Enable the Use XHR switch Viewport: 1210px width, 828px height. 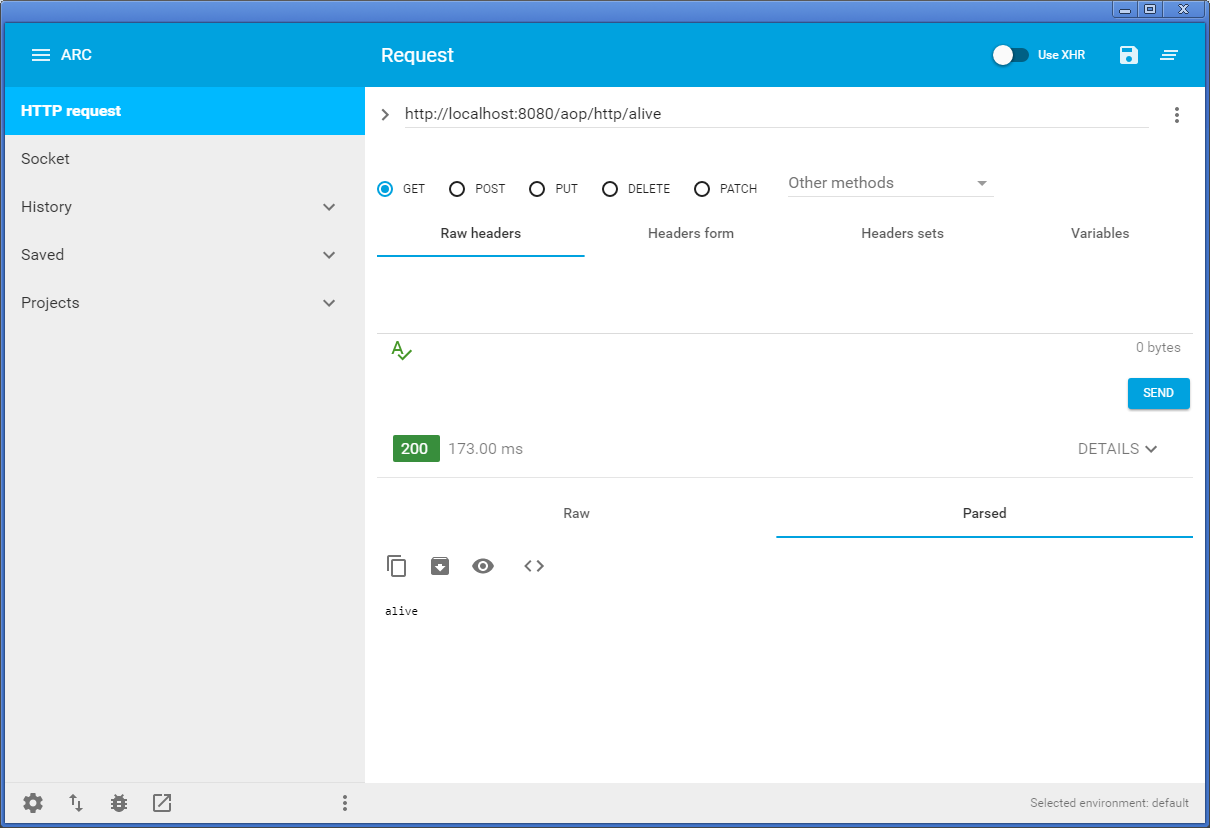click(x=1010, y=55)
